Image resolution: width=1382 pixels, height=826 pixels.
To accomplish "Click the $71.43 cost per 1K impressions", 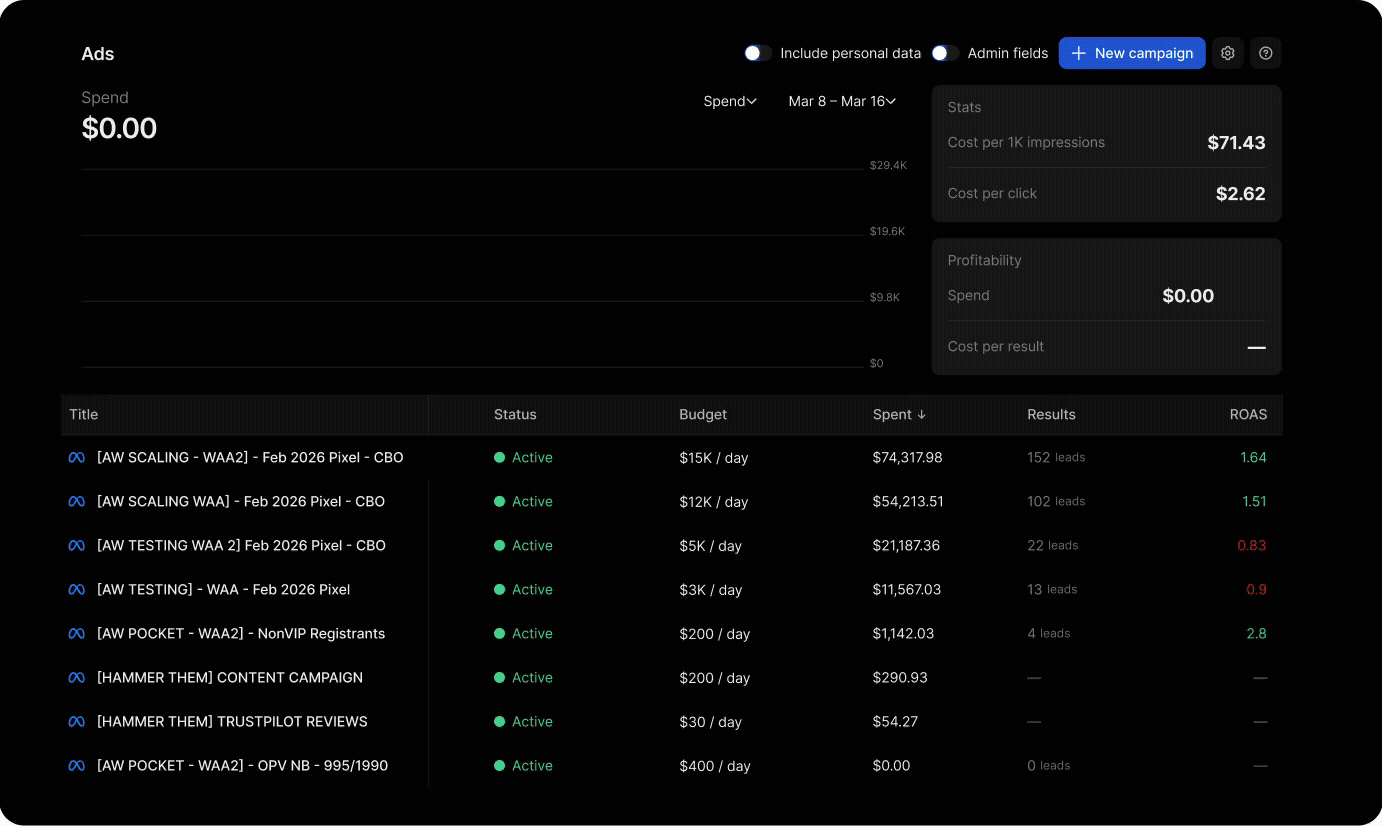I will [x=1236, y=143].
